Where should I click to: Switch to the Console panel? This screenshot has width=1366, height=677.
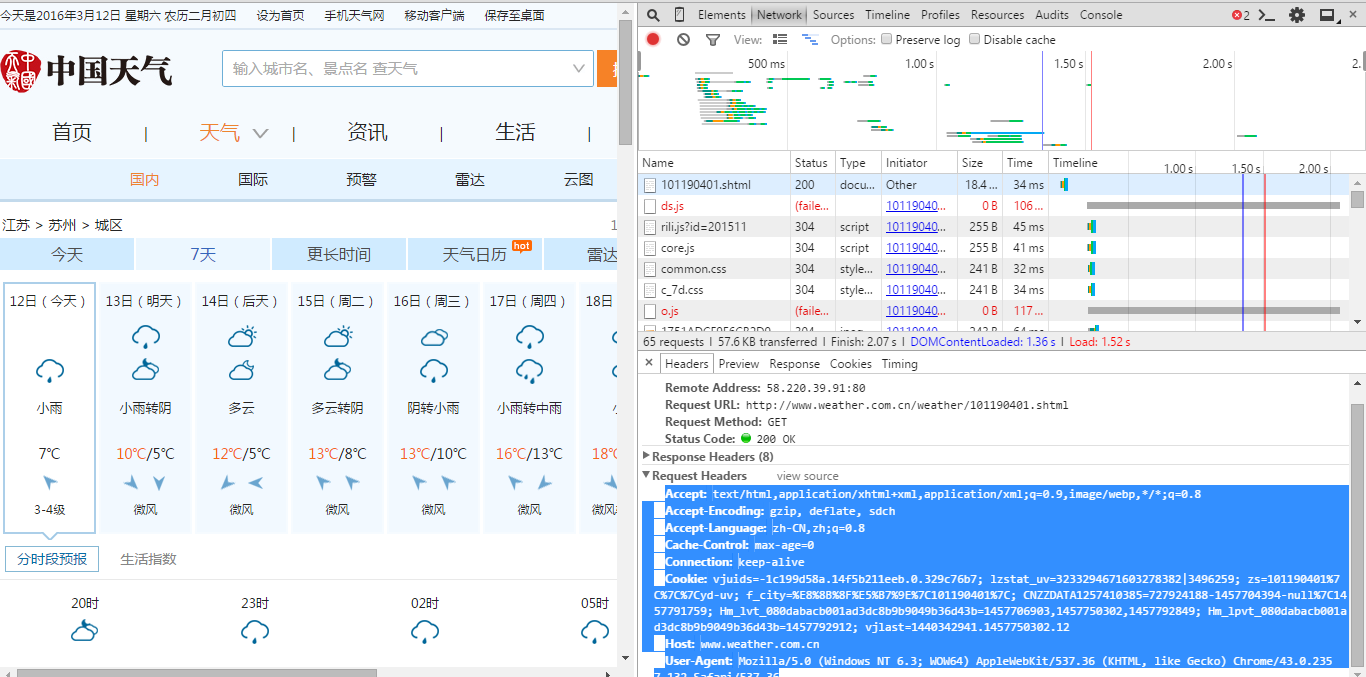tap(1101, 15)
